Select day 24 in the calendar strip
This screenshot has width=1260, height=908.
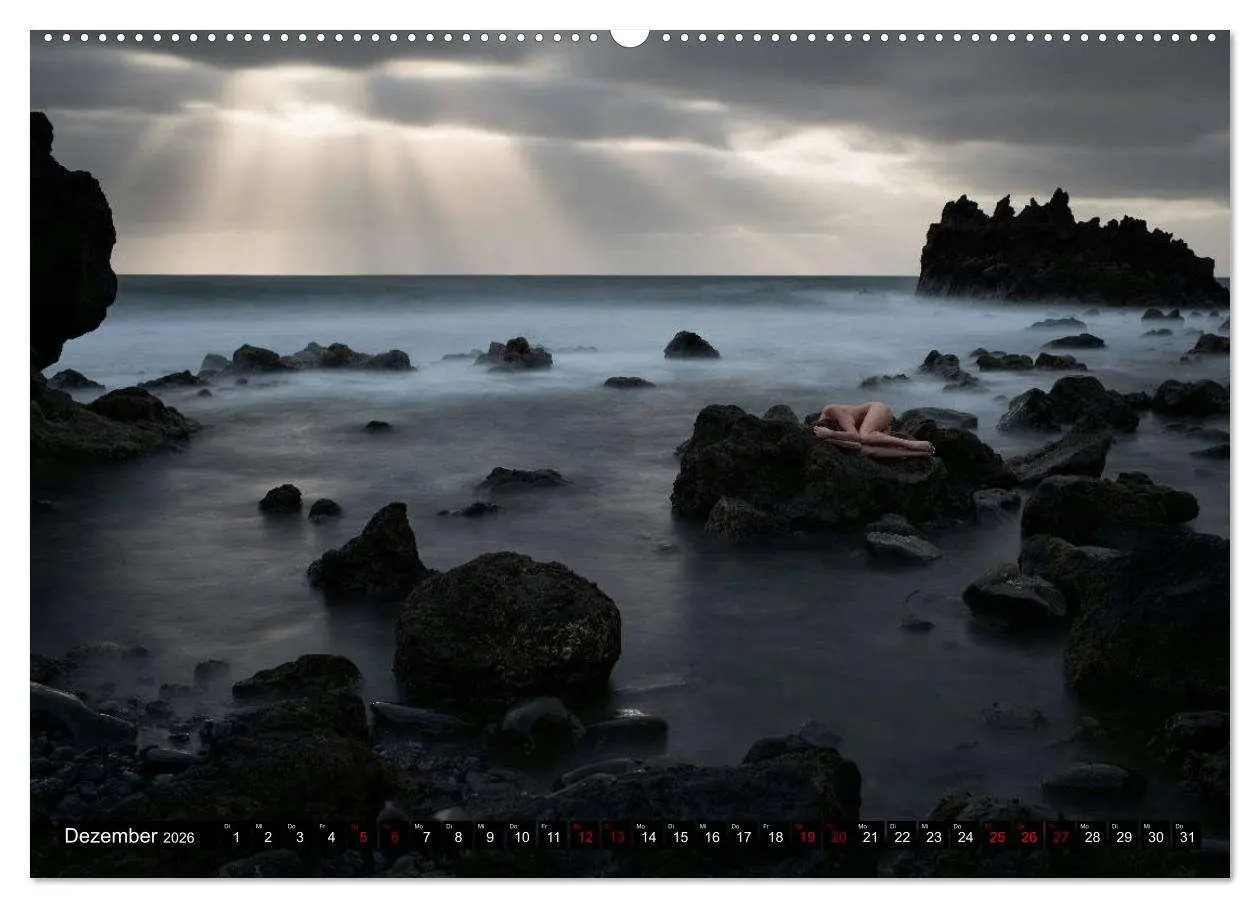(965, 836)
